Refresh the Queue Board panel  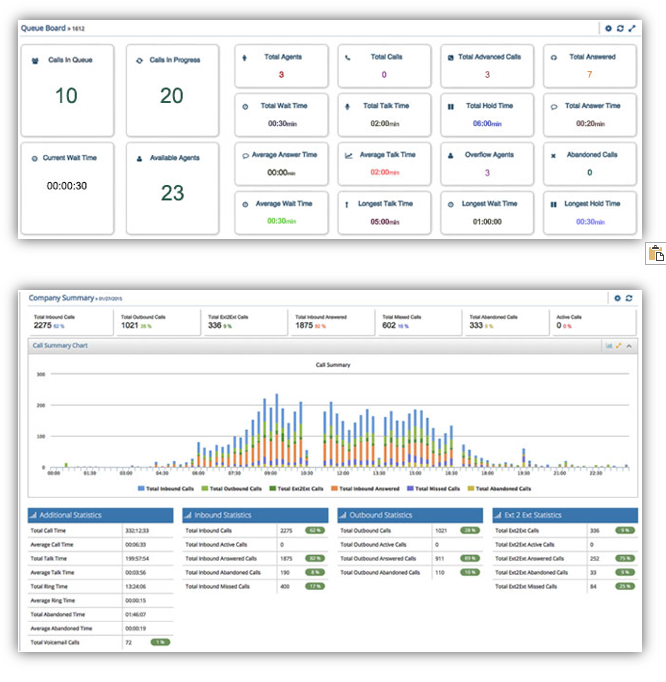tap(620, 28)
